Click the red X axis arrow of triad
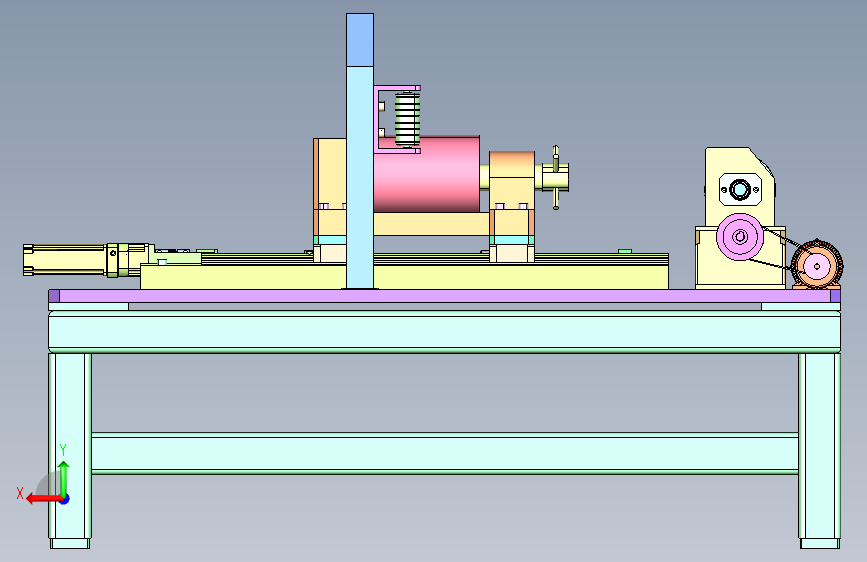867x562 pixels. [x=43, y=499]
